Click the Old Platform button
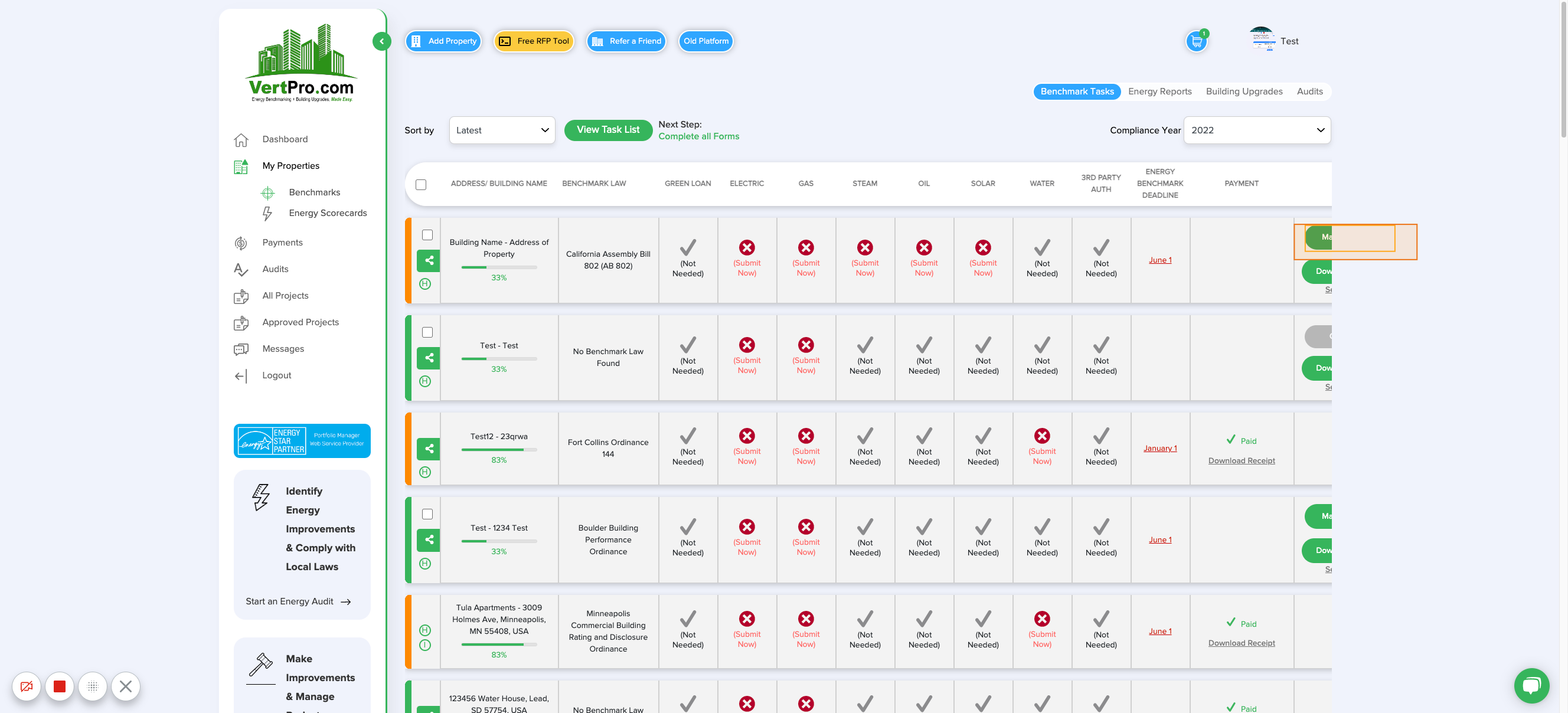The height and width of the screenshot is (713, 1568). click(x=705, y=41)
